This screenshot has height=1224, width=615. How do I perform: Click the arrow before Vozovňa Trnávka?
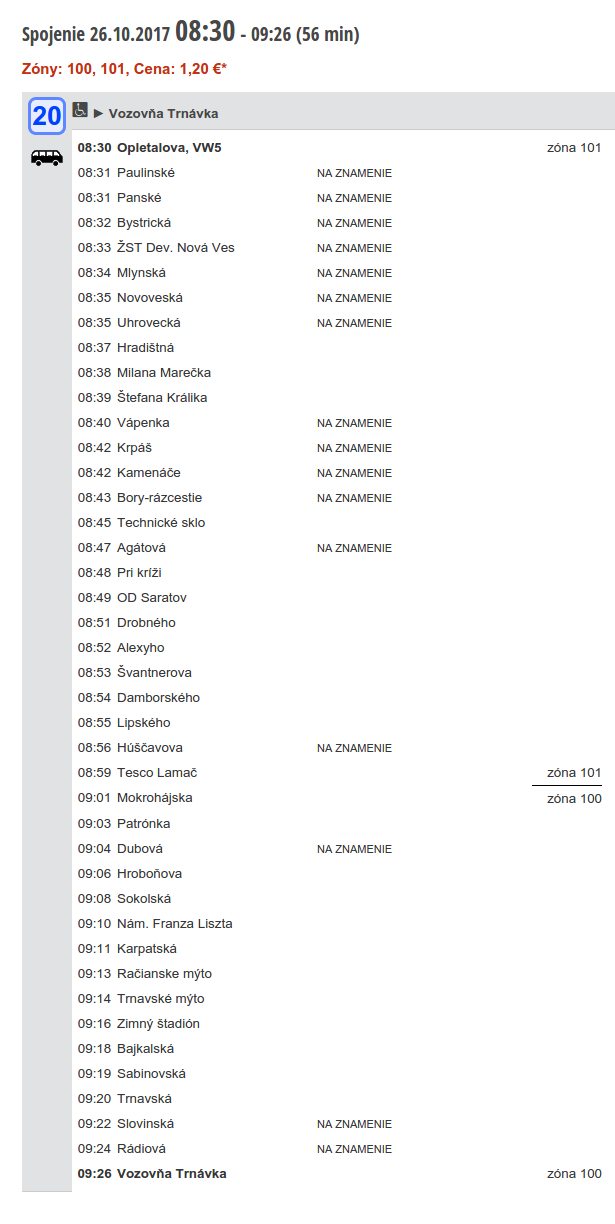(x=98, y=114)
